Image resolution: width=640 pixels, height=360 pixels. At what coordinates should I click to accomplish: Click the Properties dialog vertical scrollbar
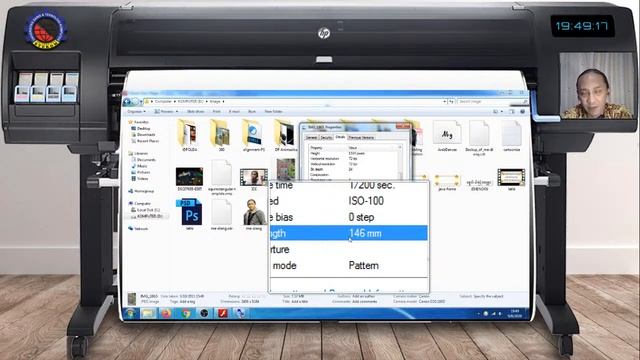point(400,162)
